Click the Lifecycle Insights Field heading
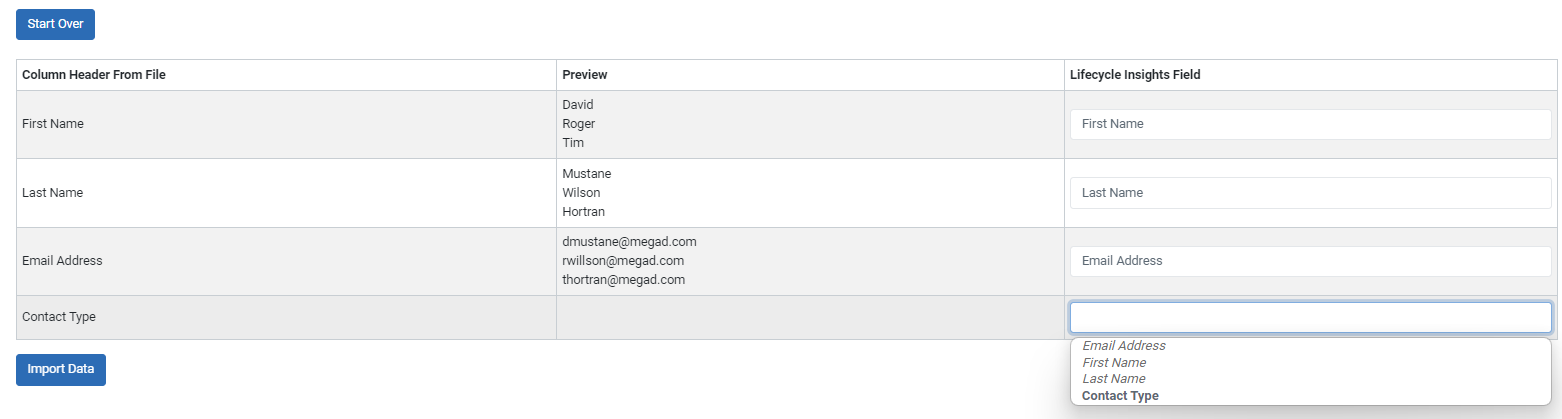This screenshot has width=1562, height=419. pos(1135,75)
